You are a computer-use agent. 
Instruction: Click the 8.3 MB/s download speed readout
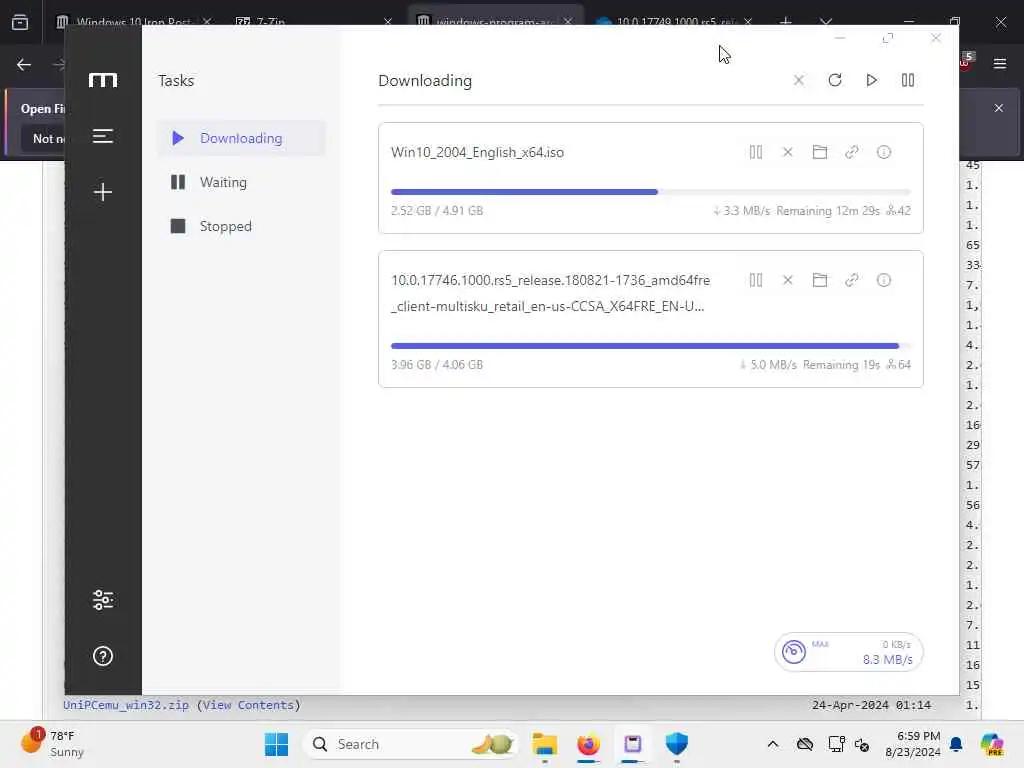point(888,660)
